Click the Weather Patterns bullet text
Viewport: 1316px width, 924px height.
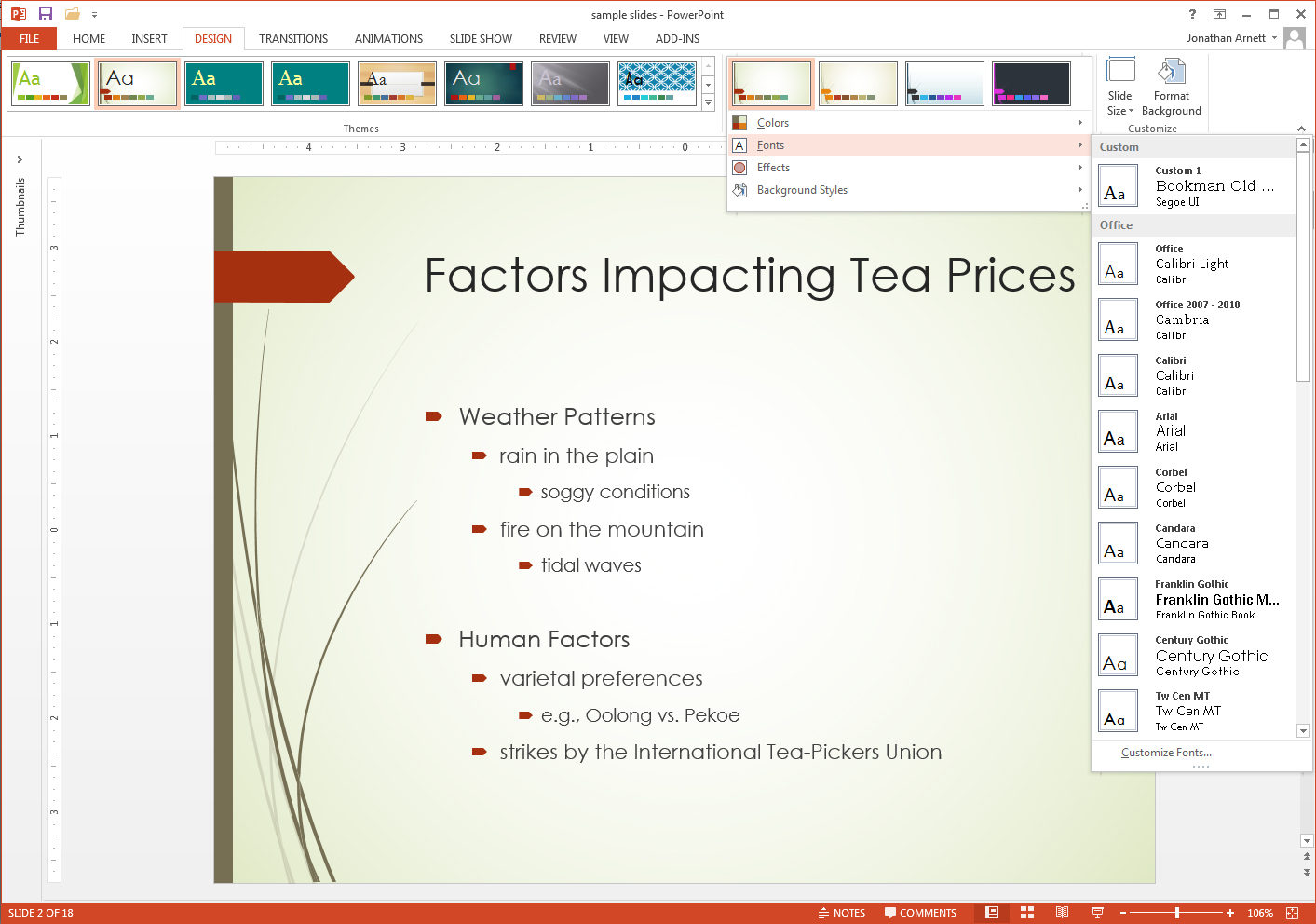pyautogui.click(x=557, y=416)
